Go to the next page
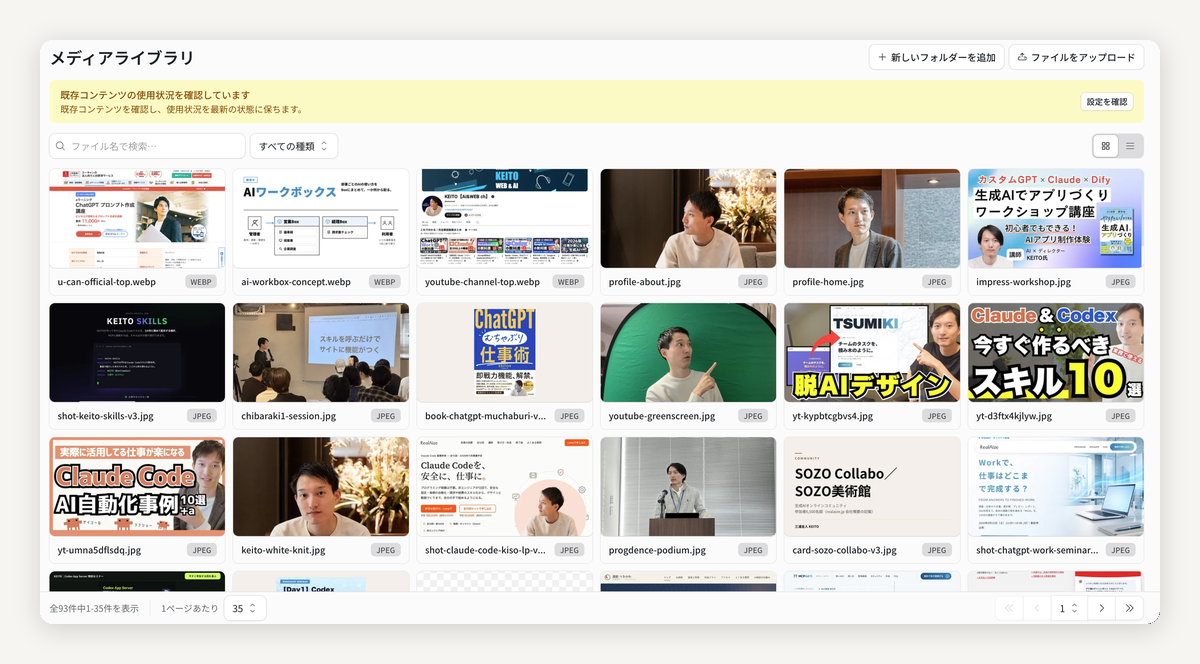This screenshot has width=1200, height=664. pyautogui.click(x=1102, y=608)
